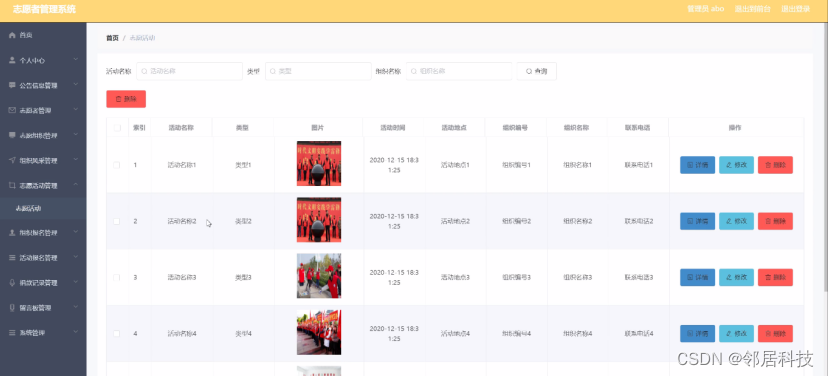Click the microphone icon beside 留言板管理

(x=12, y=308)
